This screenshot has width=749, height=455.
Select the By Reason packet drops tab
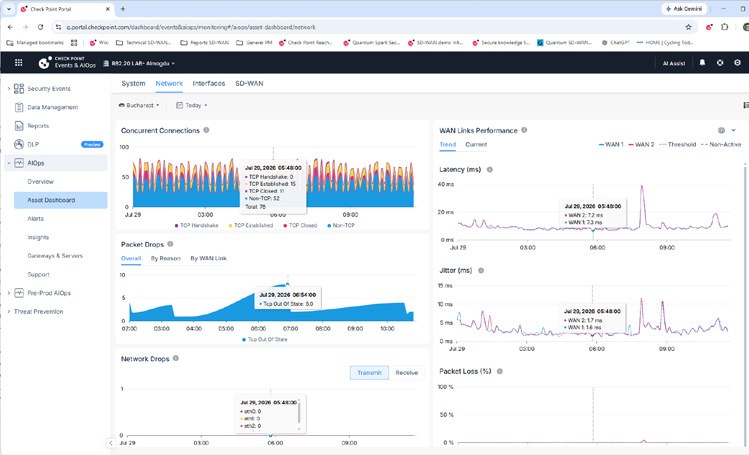click(x=166, y=258)
